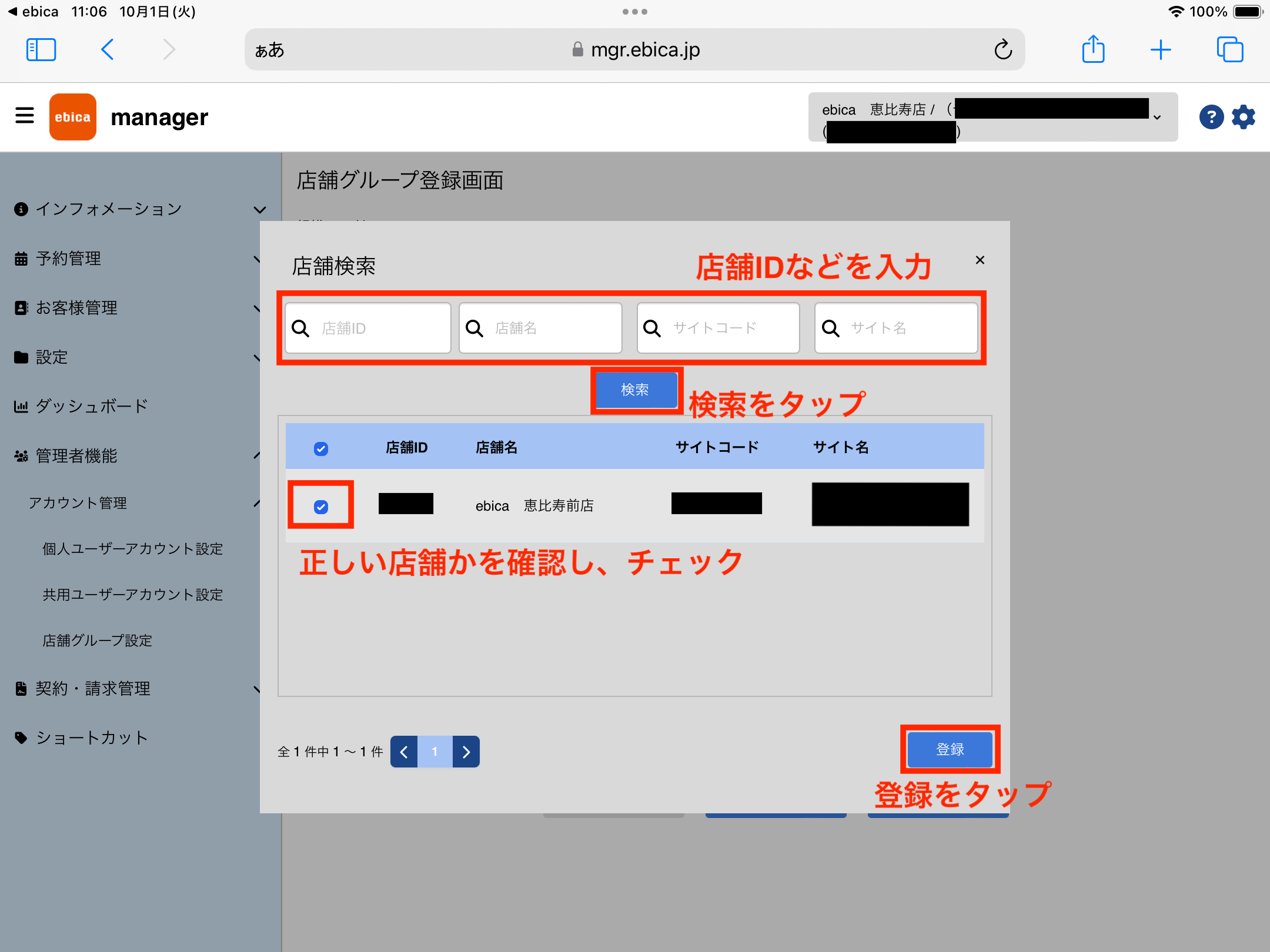Reload the page with refresh icon

pyautogui.click(x=1003, y=50)
